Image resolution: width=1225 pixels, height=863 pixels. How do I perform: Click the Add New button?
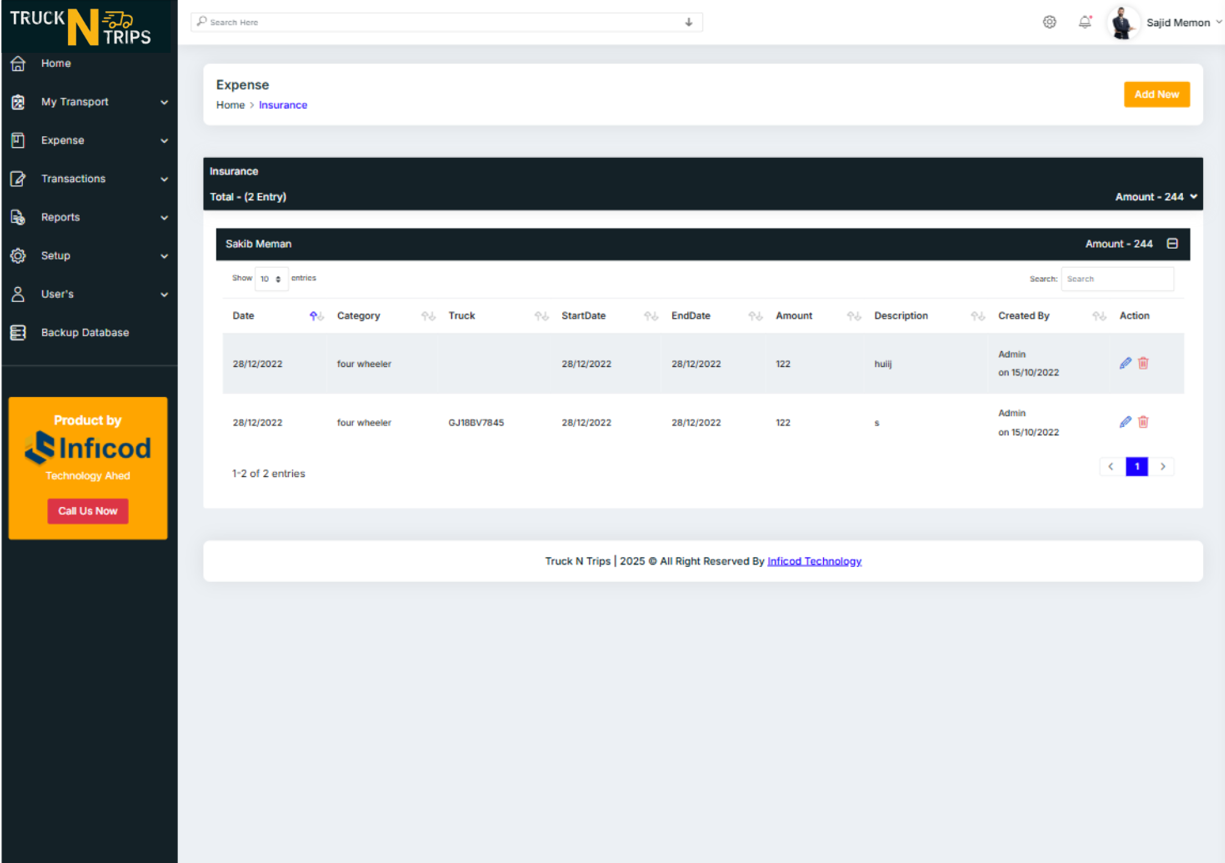tap(1156, 94)
